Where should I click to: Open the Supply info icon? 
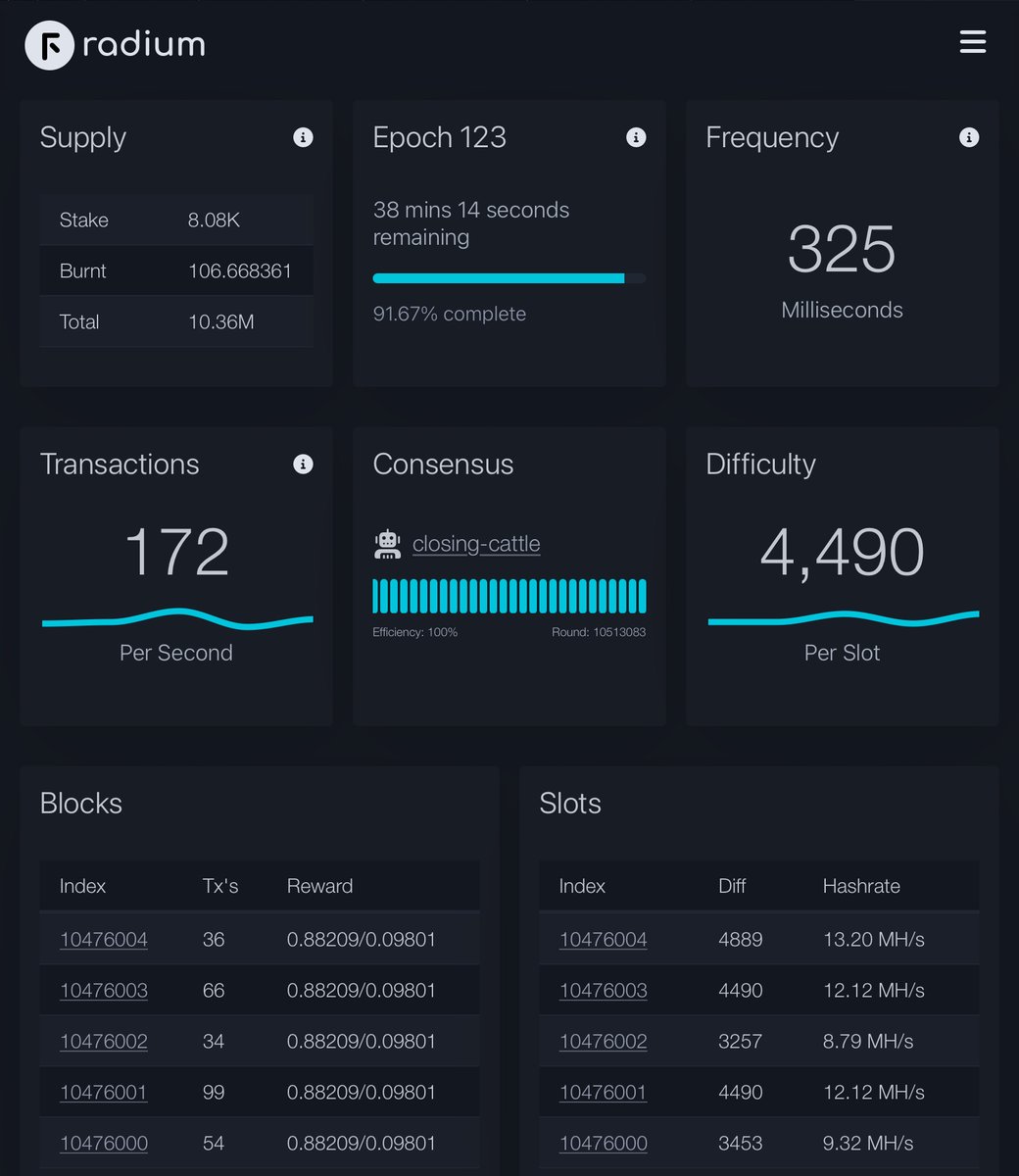click(303, 137)
